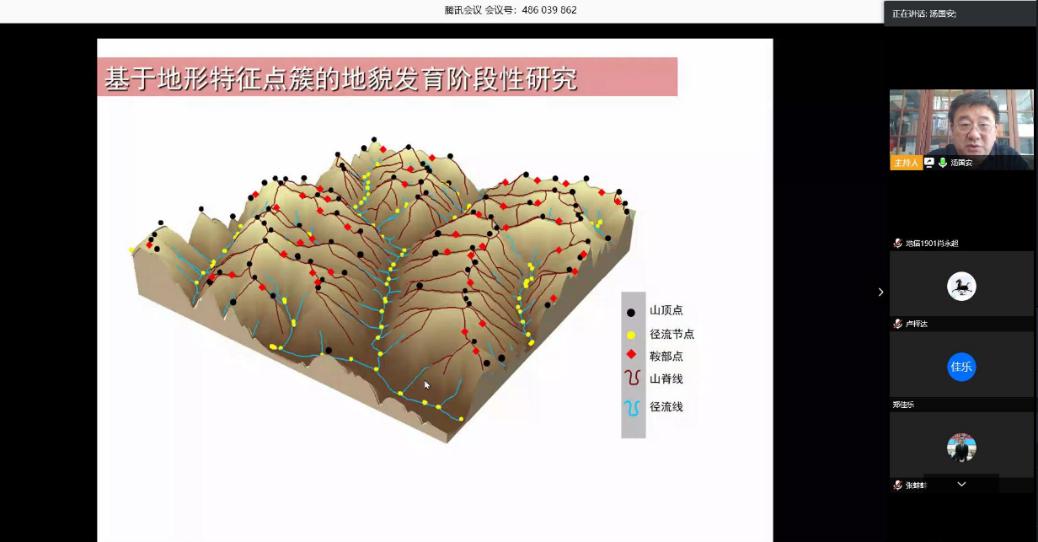Viewport: 1038px width, 542px height.
Task: Click the orange 主持人 host badge
Action: click(905, 162)
